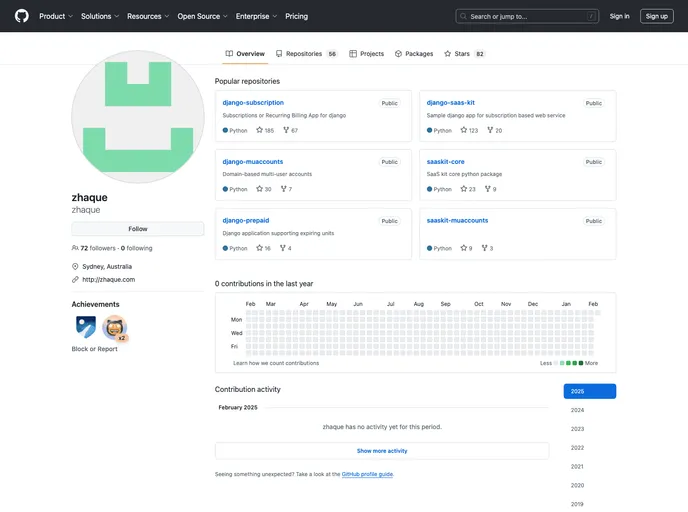
Task: View saaskit-muaccounts' 3 forks
Action: tap(487, 248)
